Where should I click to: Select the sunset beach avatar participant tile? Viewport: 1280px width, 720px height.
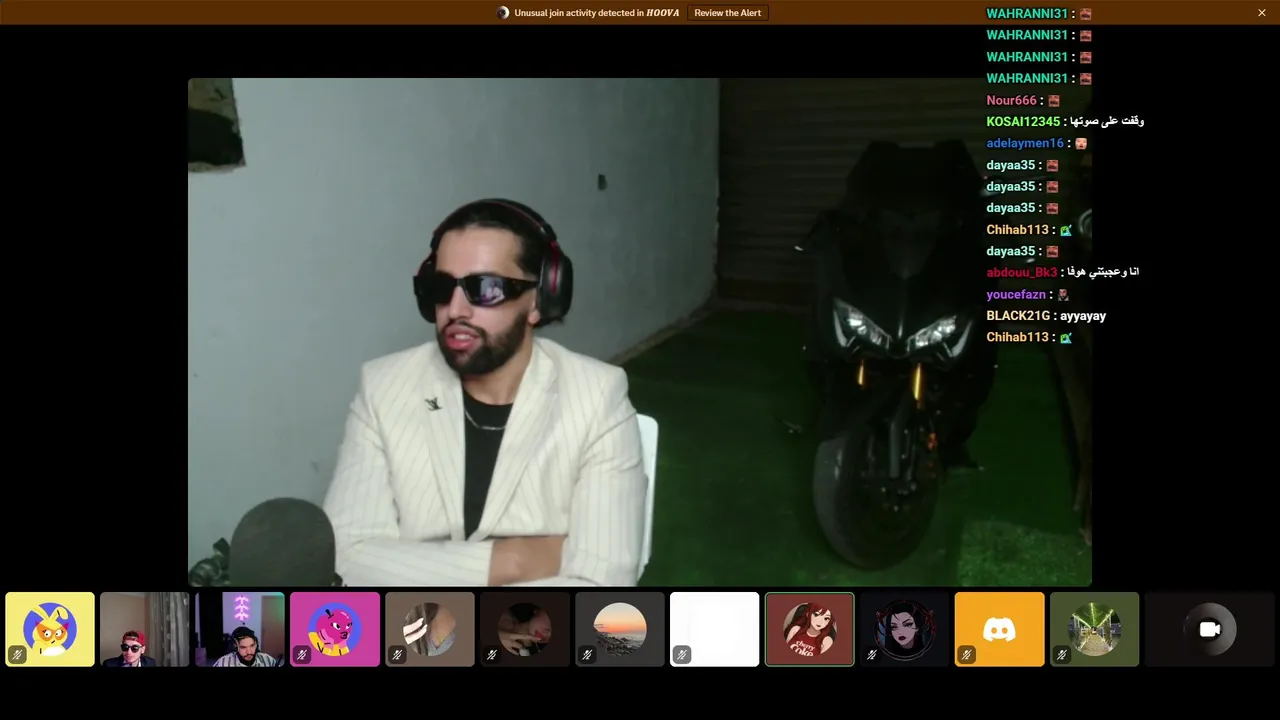(620, 629)
